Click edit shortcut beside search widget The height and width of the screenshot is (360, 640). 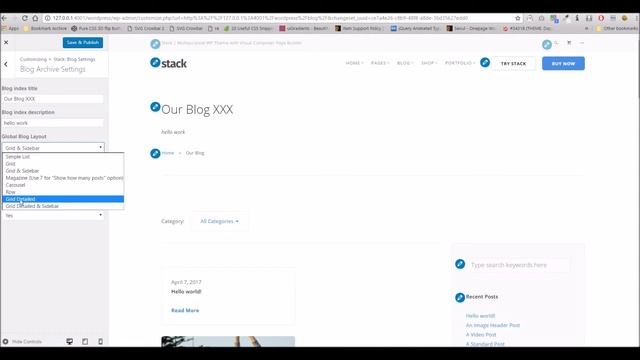pyautogui.click(x=460, y=264)
